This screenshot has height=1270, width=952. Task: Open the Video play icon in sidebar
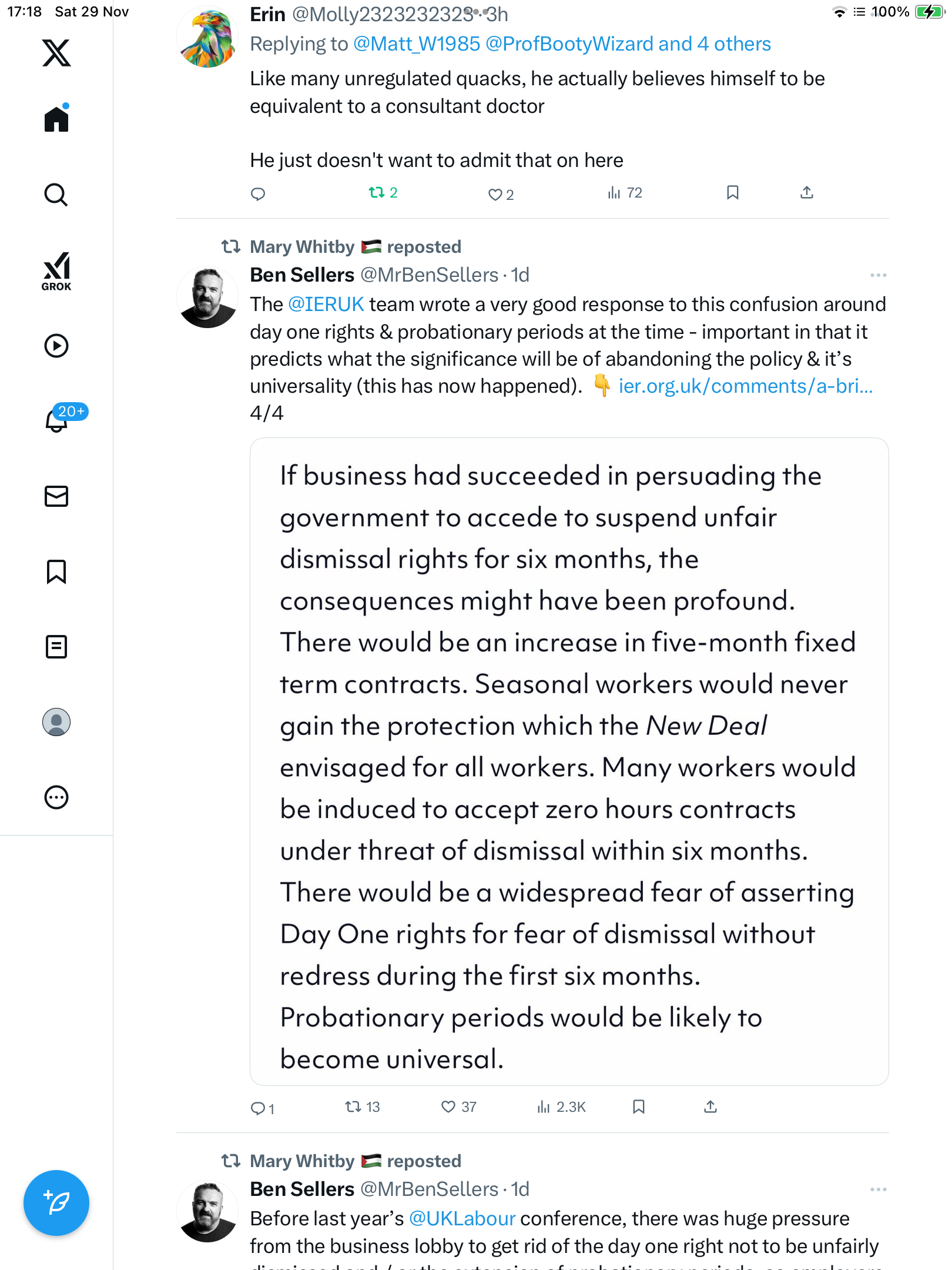point(56,346)
